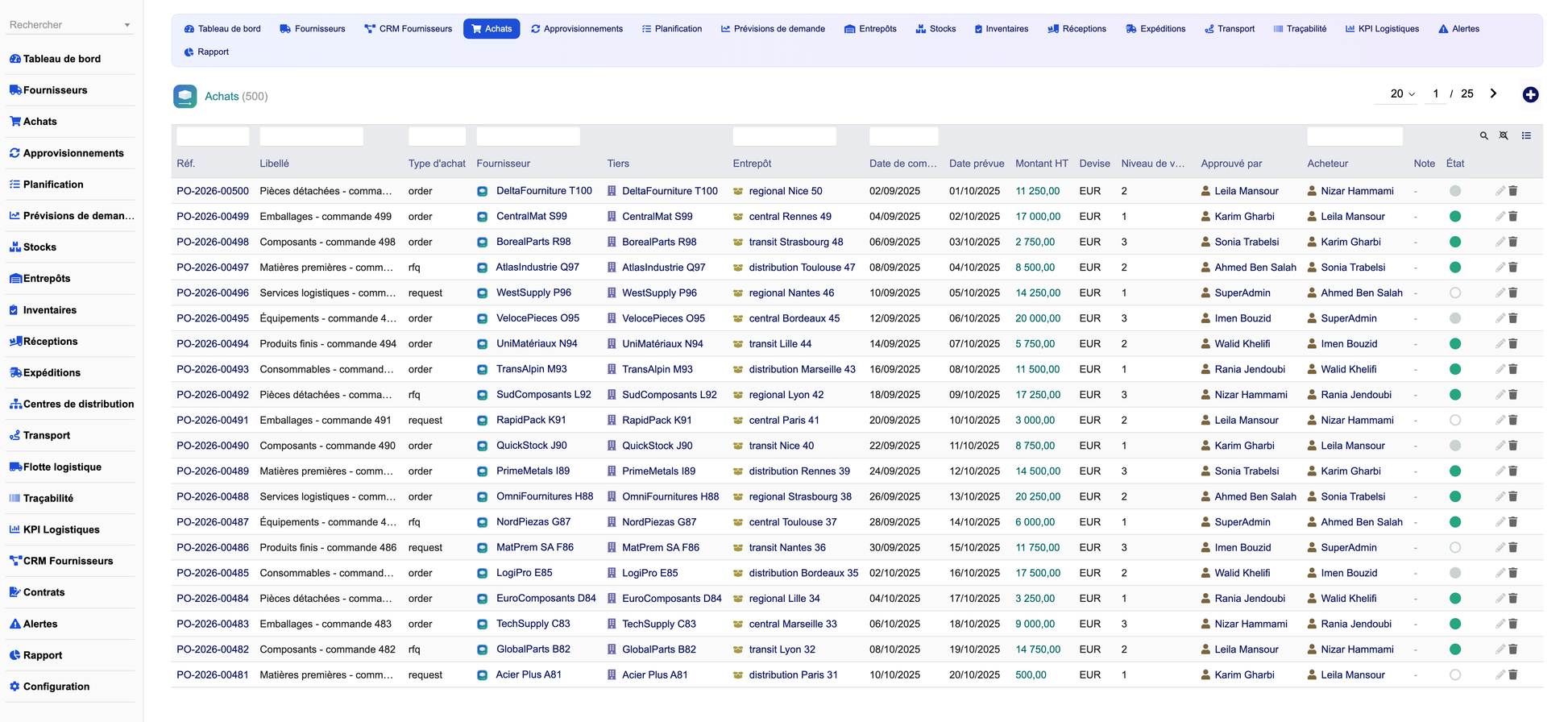Click label Emballages - commande 483
The height and width of the screenshot is (722, 1568).
click(x=326, y=624)
